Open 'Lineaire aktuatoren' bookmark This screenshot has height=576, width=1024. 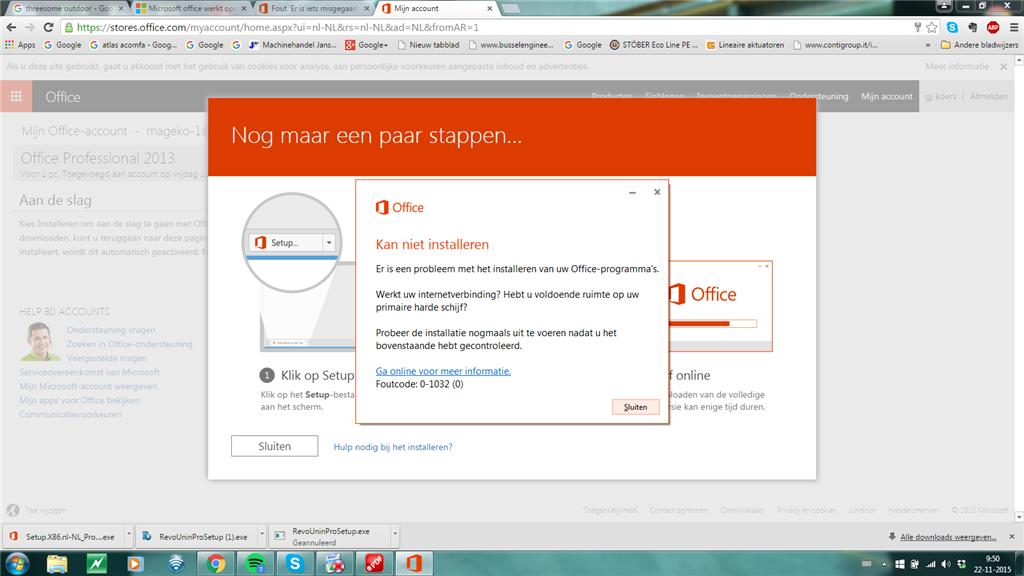[745, 45]
